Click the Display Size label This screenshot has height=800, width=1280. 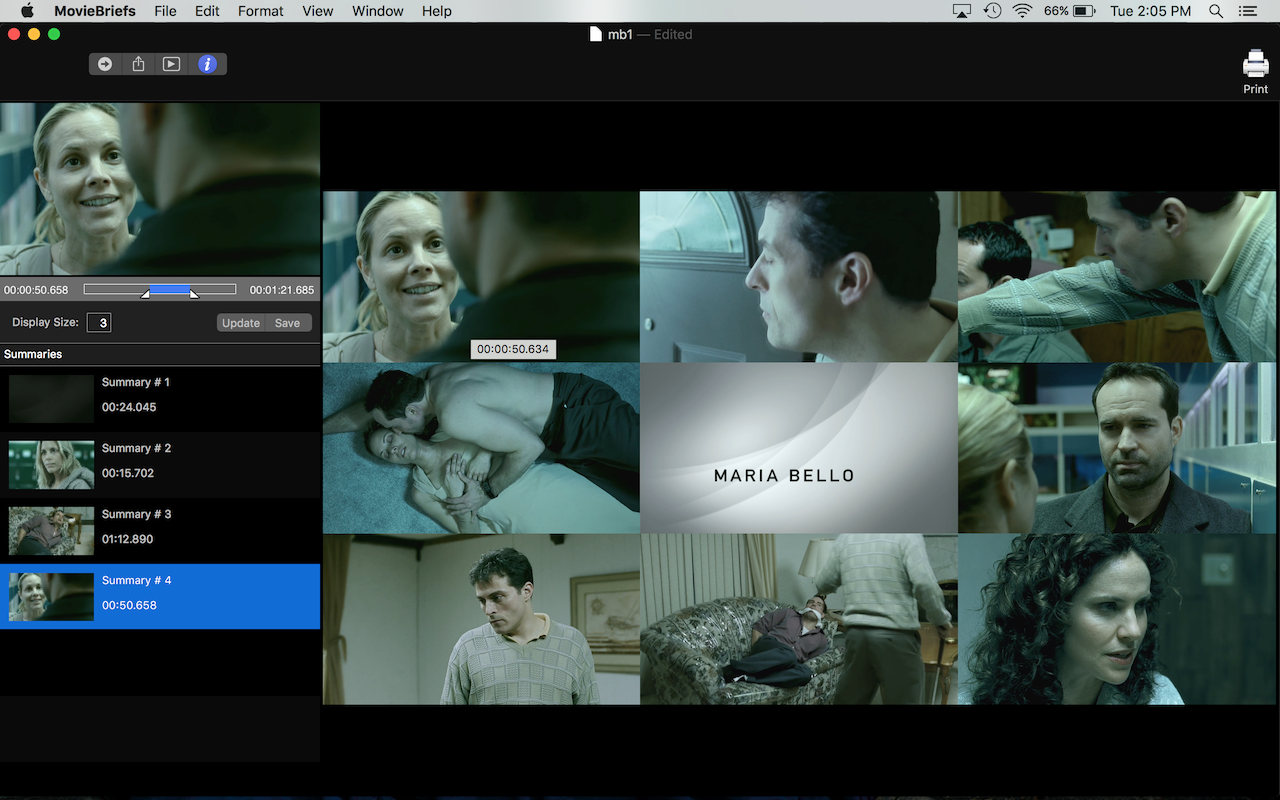pyautogui.click(x=46, y=323)
